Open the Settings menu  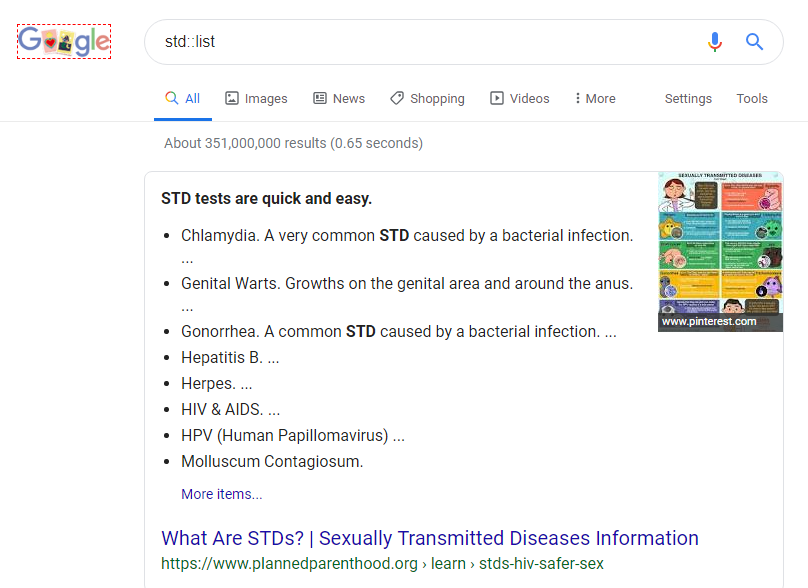click(688, 98)
